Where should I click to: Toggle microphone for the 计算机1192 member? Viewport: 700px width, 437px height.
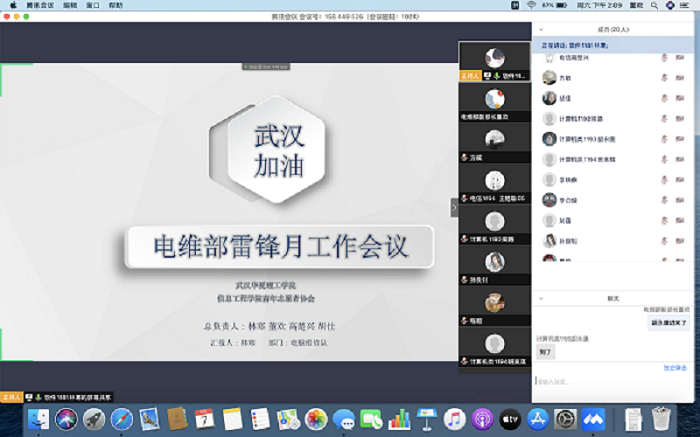[x=664, y=119]
